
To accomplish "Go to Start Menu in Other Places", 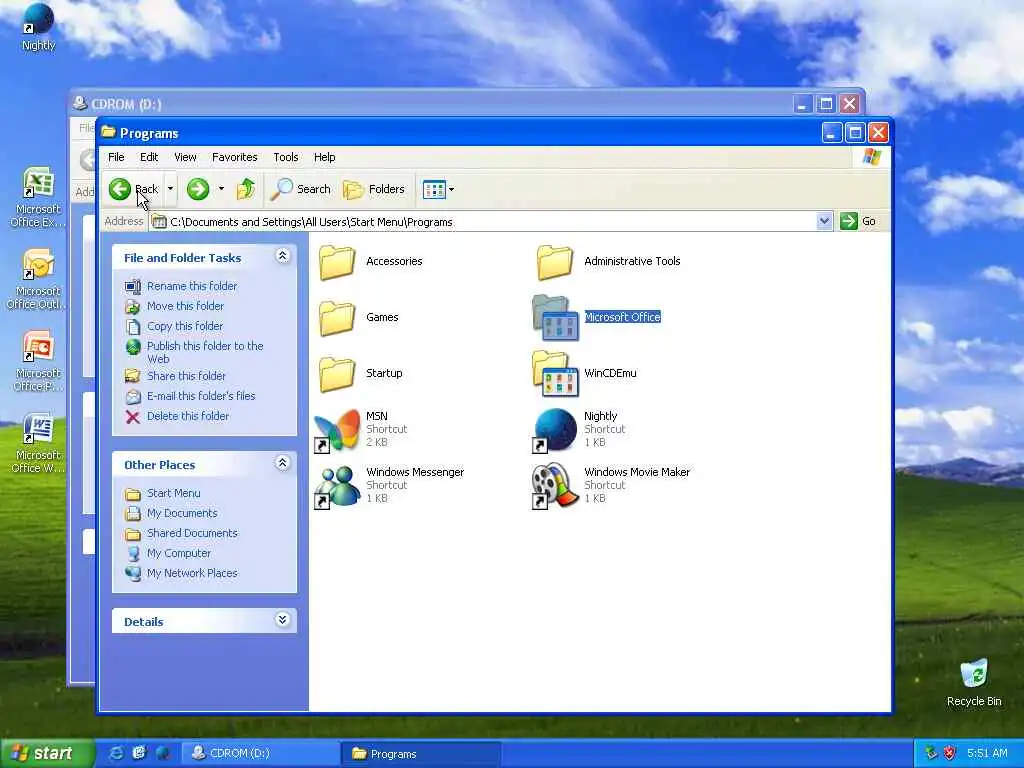I will [174, 493].
